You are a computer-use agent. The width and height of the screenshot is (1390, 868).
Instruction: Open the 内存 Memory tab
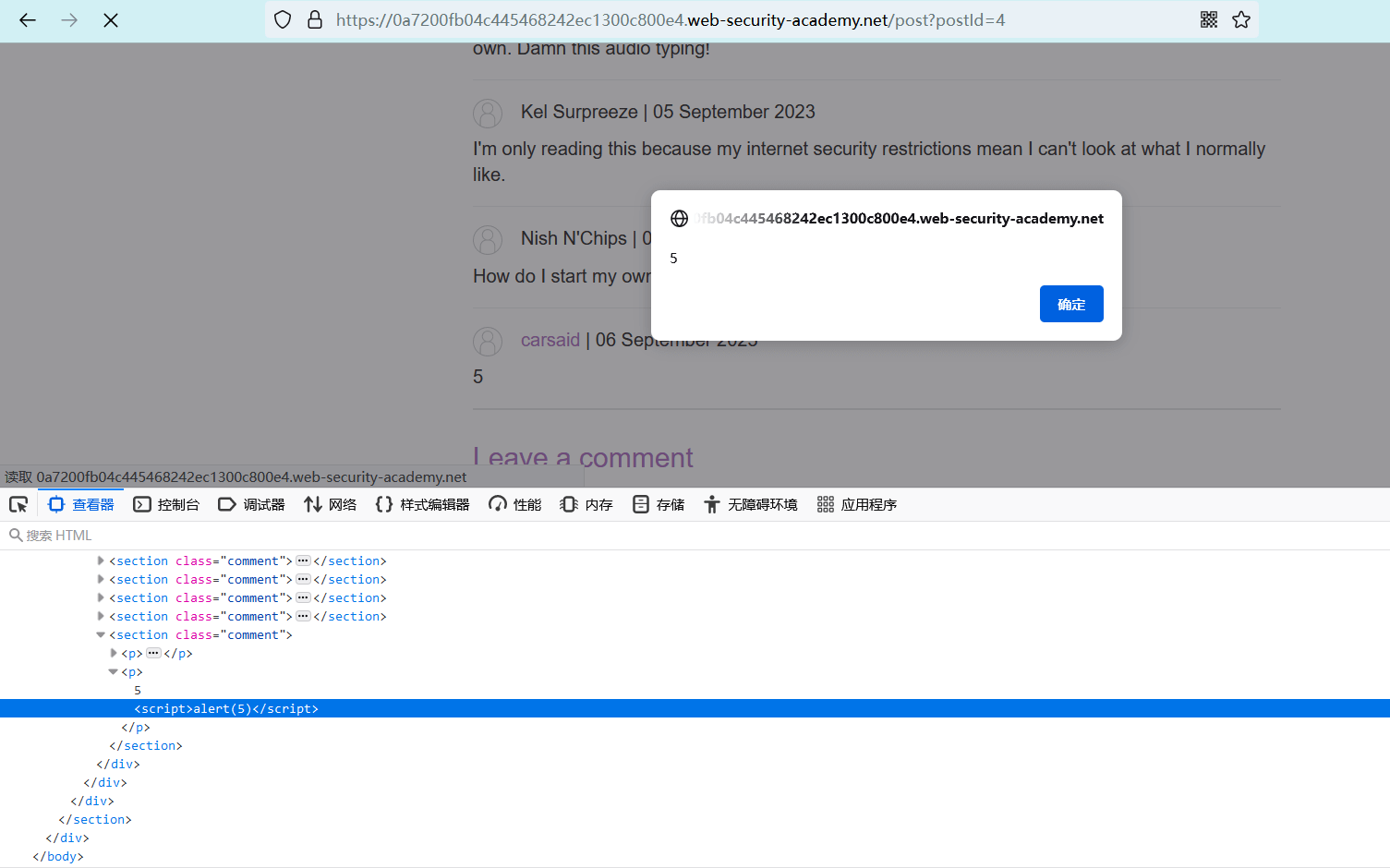587,504
